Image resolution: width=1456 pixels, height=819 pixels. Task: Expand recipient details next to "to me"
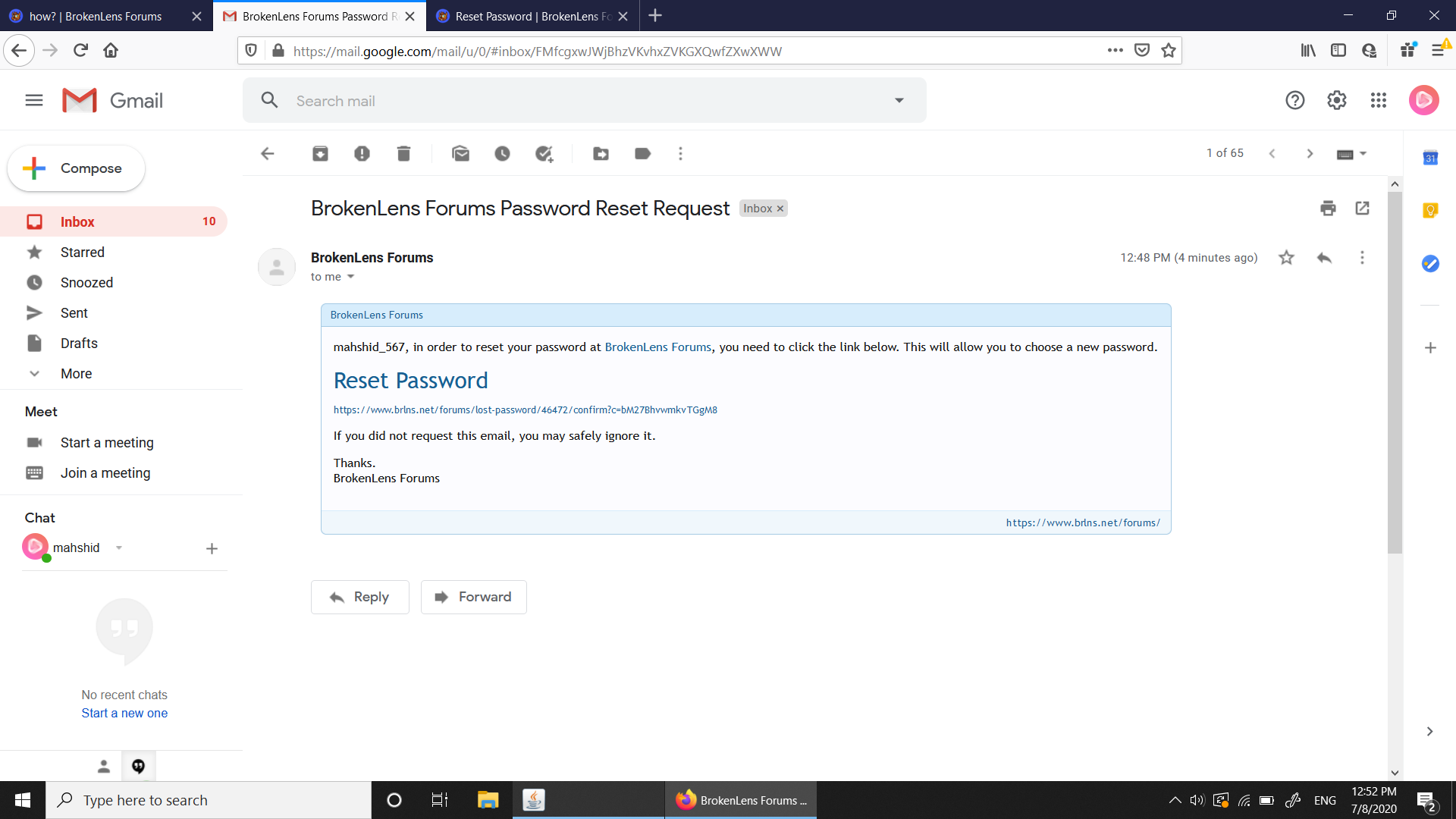point(350,277)
